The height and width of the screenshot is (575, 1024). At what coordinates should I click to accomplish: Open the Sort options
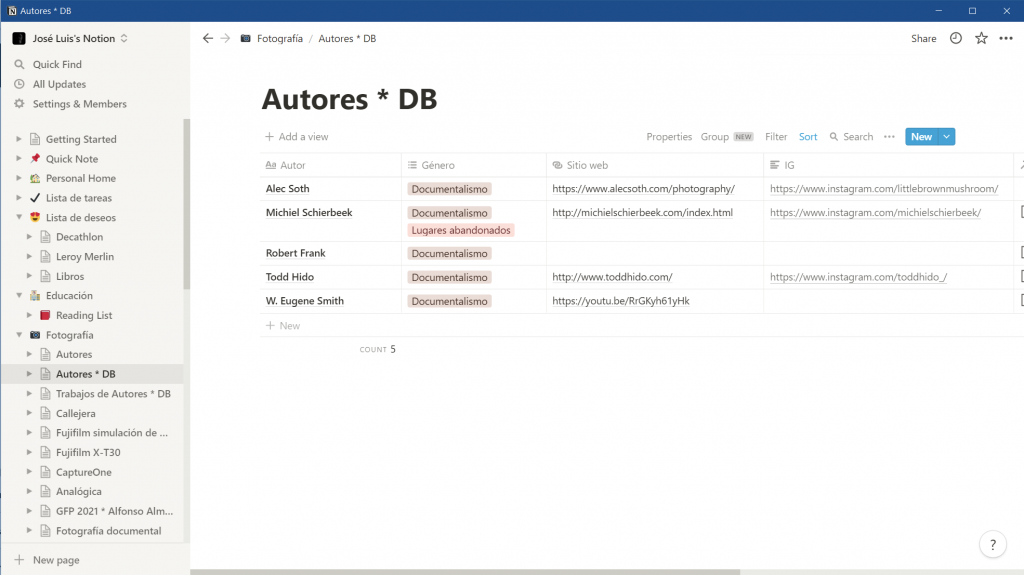point(808,137)
